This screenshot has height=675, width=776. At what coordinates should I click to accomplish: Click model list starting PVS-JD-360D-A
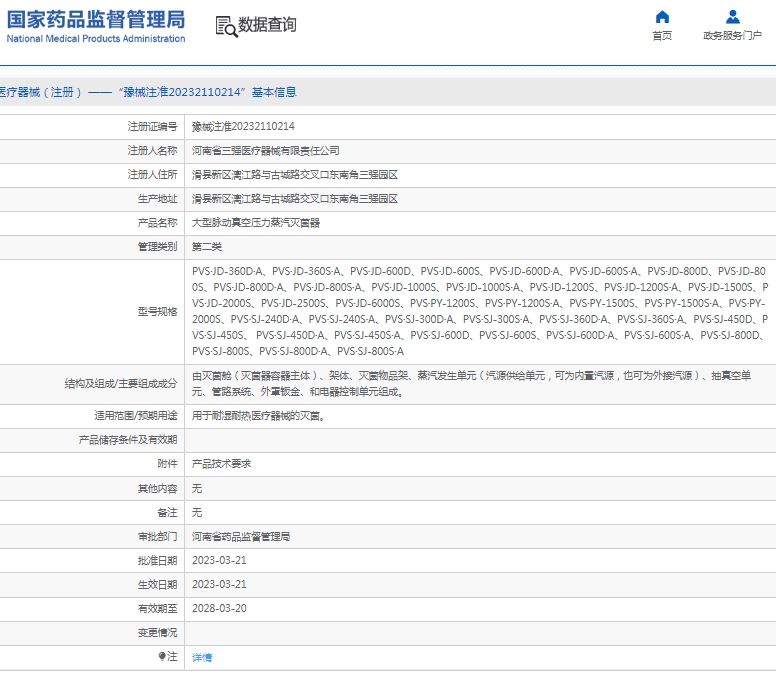[x=480, y=311]
